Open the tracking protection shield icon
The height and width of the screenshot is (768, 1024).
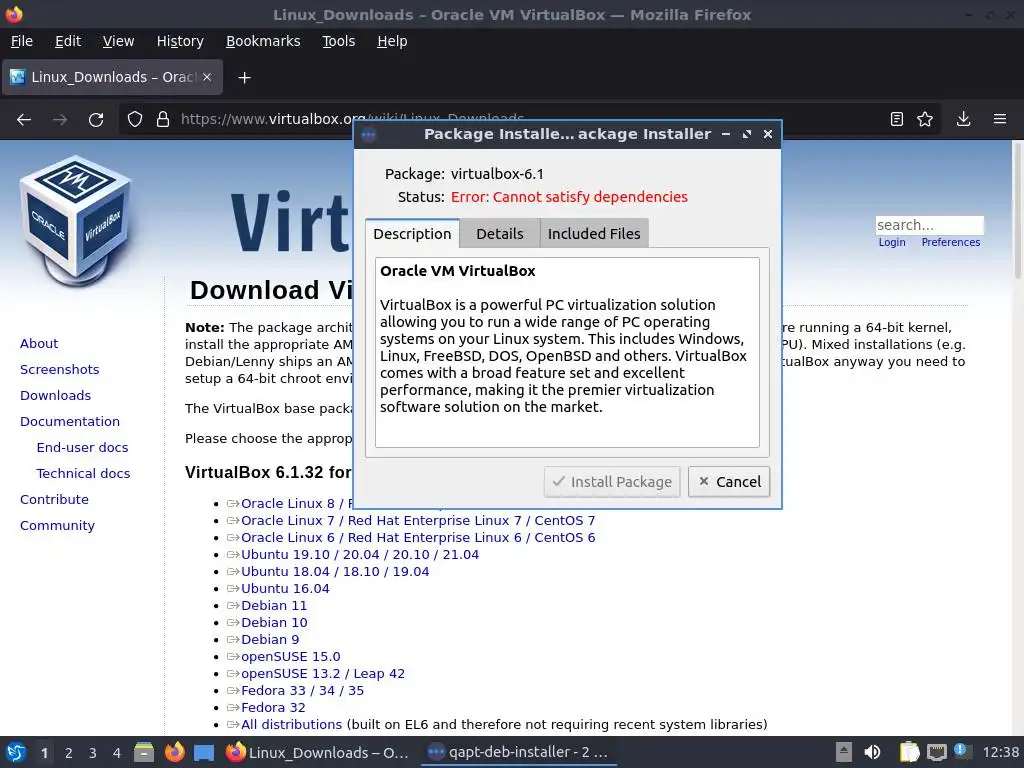pyautogui.click(x=135, y=120)
